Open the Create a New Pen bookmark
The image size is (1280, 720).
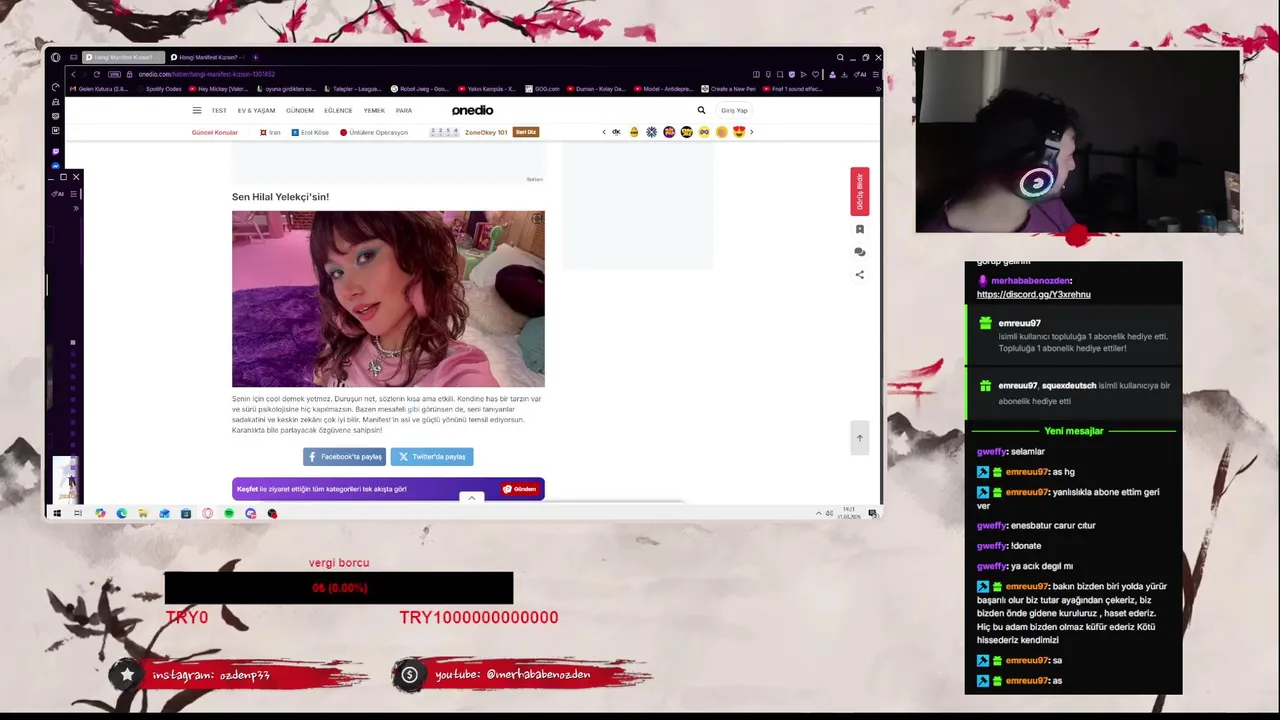(729, 89)
